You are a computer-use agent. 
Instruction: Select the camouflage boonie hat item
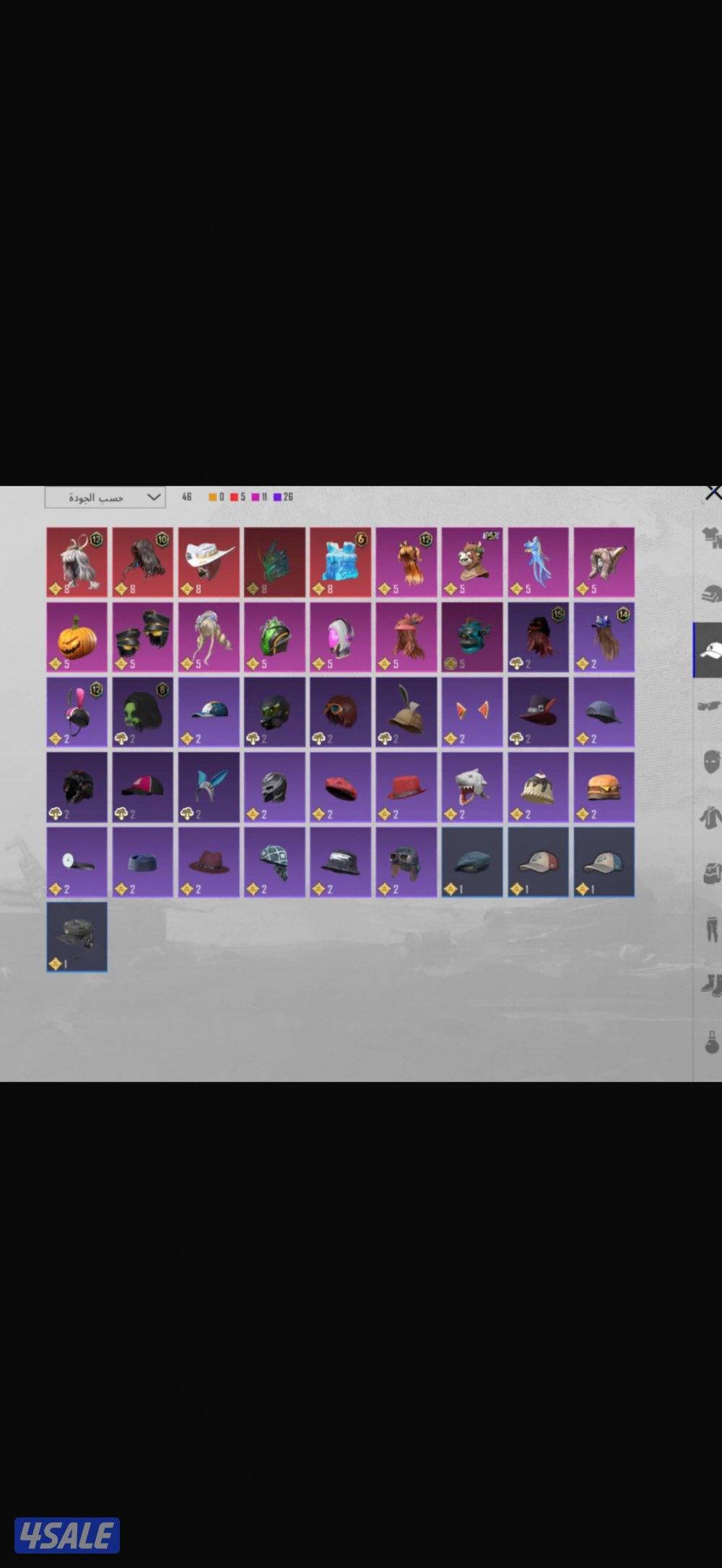click(x=77, y=937)
